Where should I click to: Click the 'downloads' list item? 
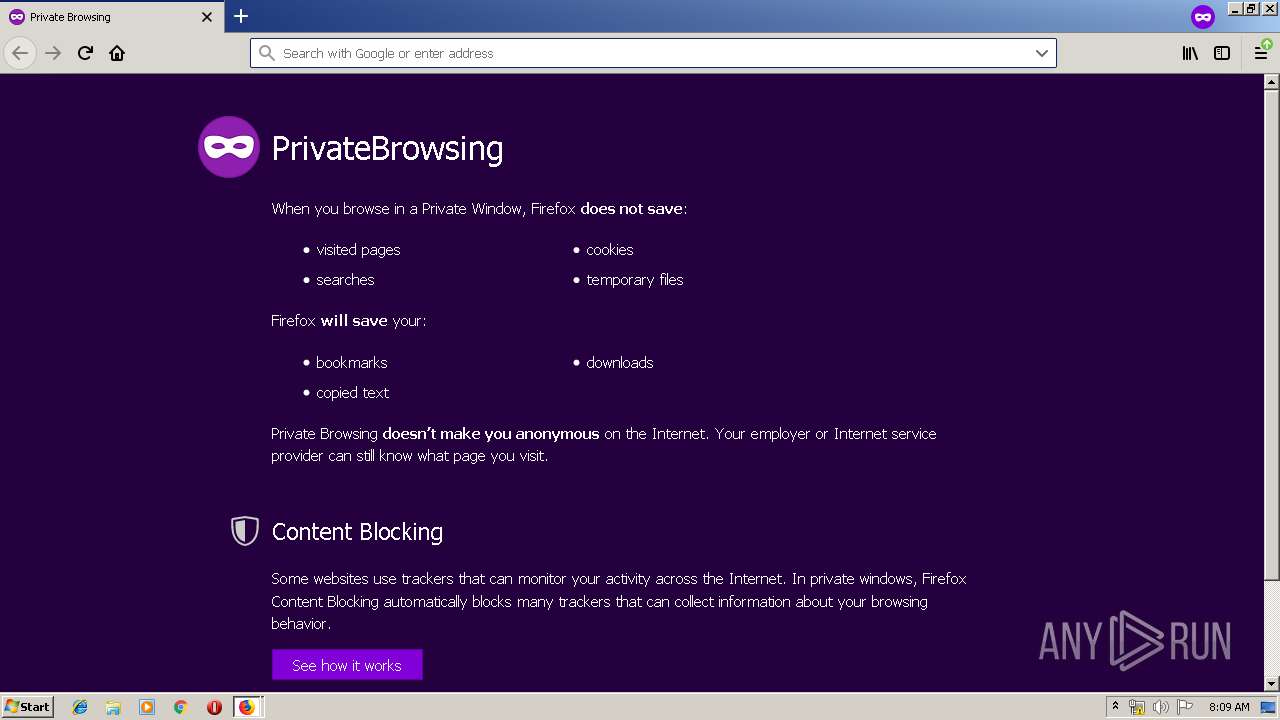620,363
